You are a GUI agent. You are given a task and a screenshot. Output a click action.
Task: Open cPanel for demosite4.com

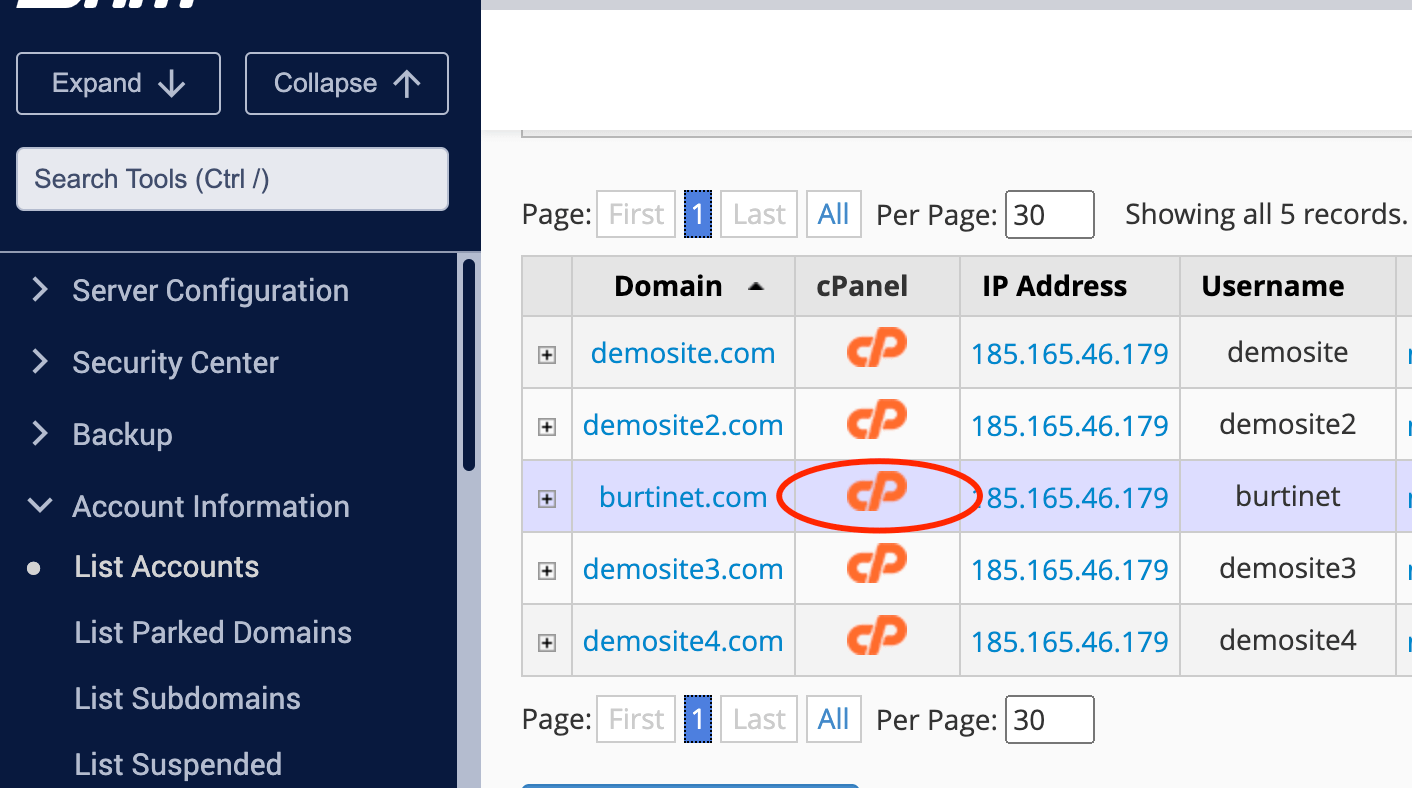coord(876,638)
